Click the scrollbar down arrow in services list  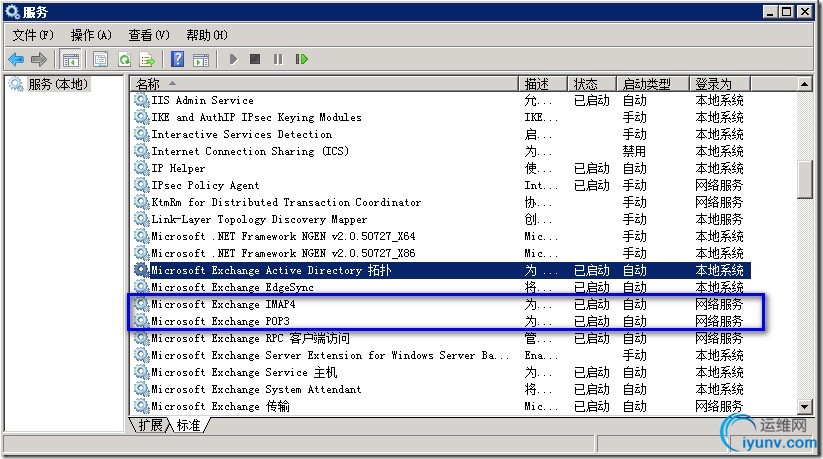pyautogui.click(x=804, y=406)
